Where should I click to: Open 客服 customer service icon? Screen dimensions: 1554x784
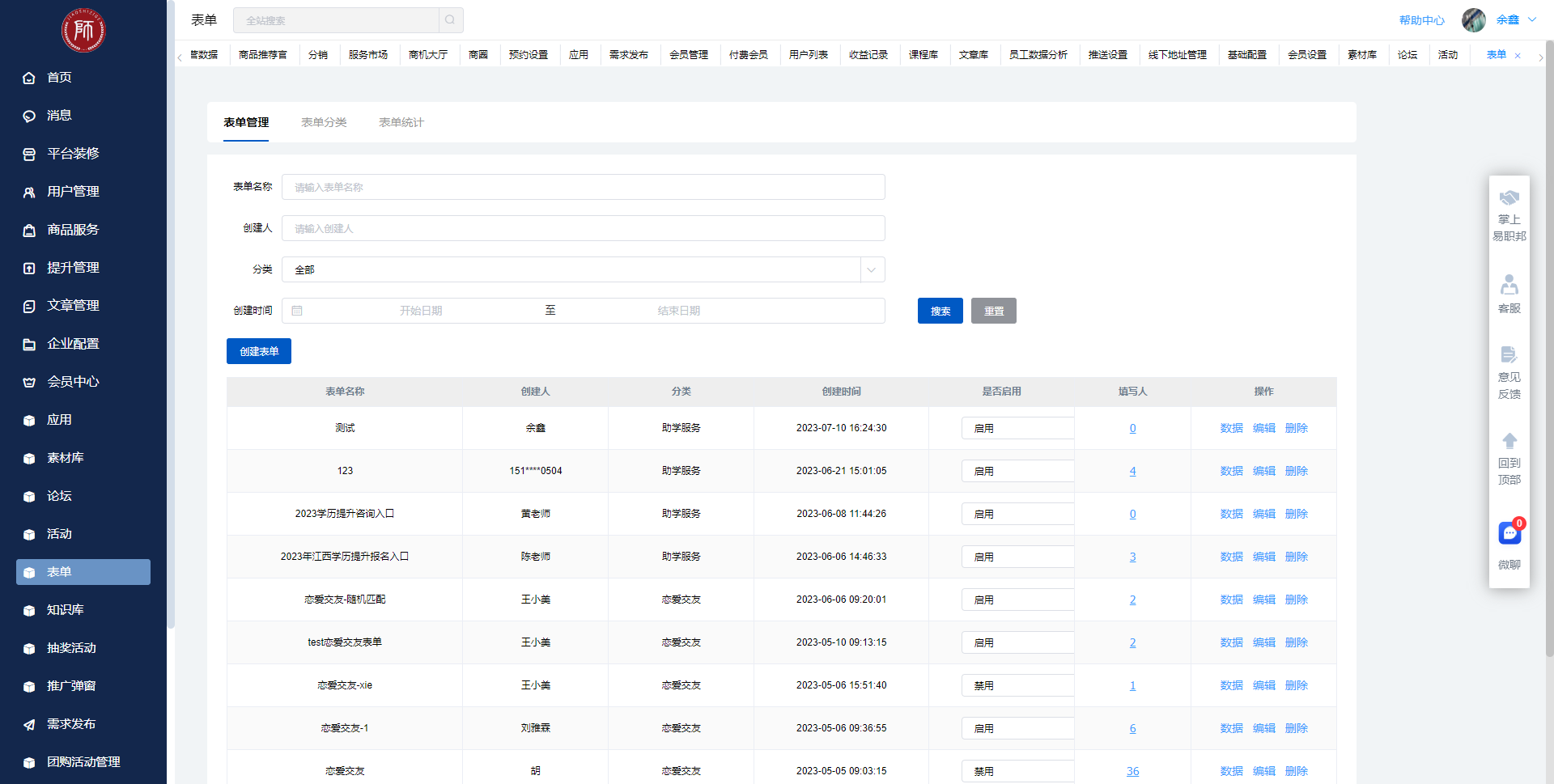pyautogui.click(x=1509, y=285)
